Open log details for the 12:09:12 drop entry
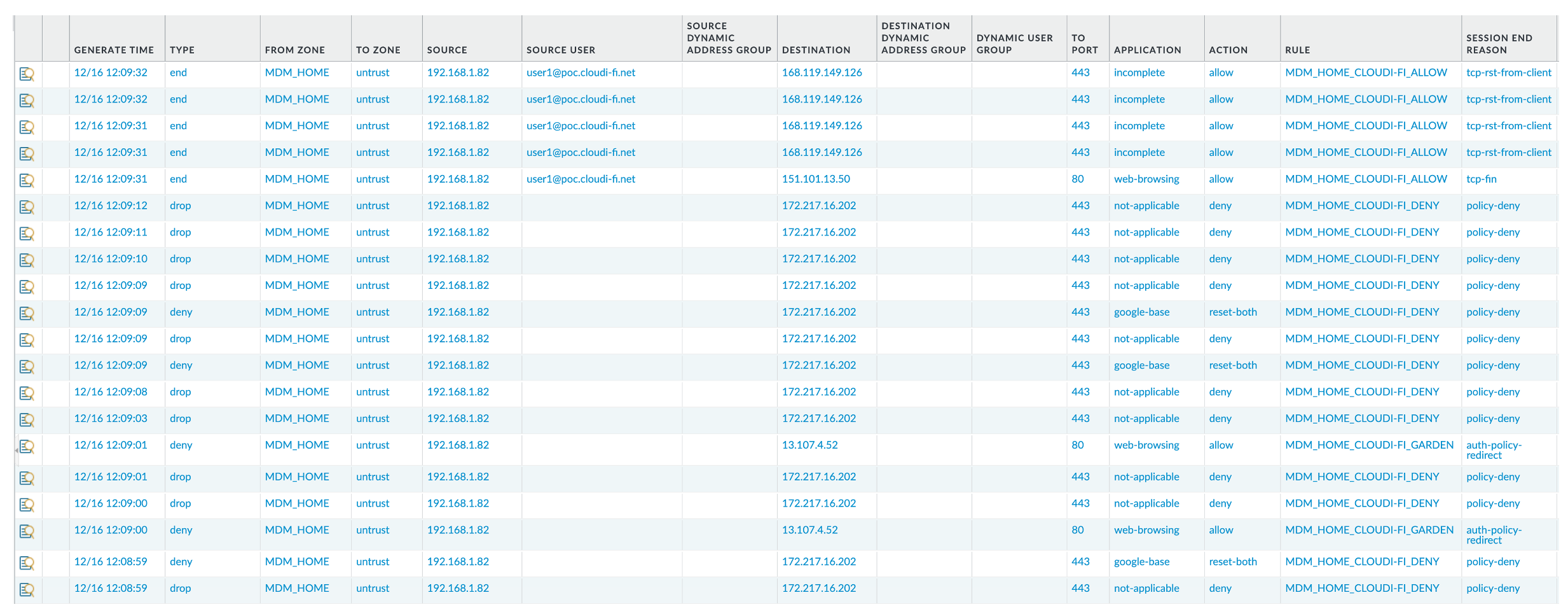Viewport: 1568px width, 616px height. [x=27, y=207]
